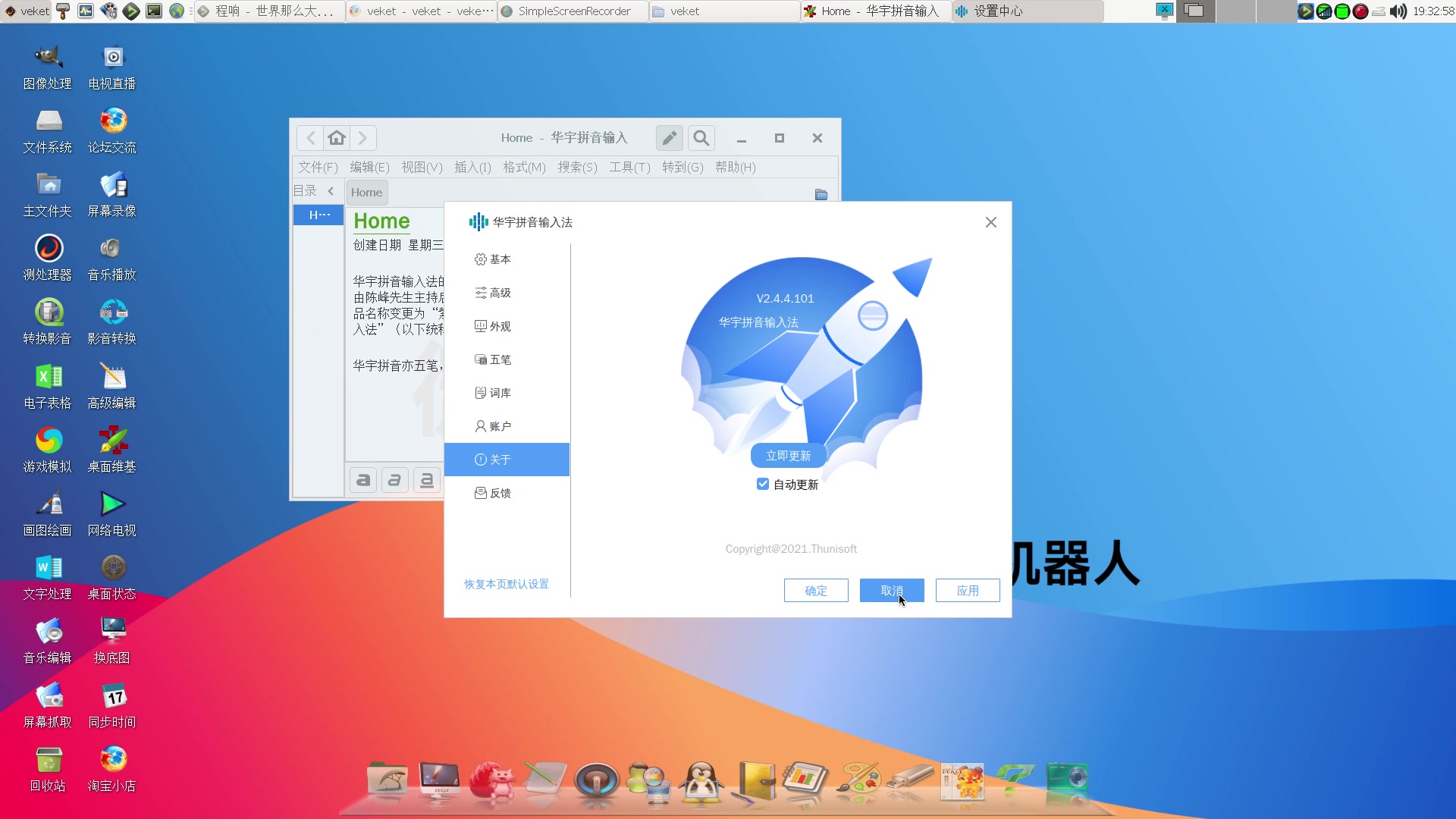Click the 确定 button
This screenshot has height=819, width=1456.
pyautogui.click(x=816, y=591)
